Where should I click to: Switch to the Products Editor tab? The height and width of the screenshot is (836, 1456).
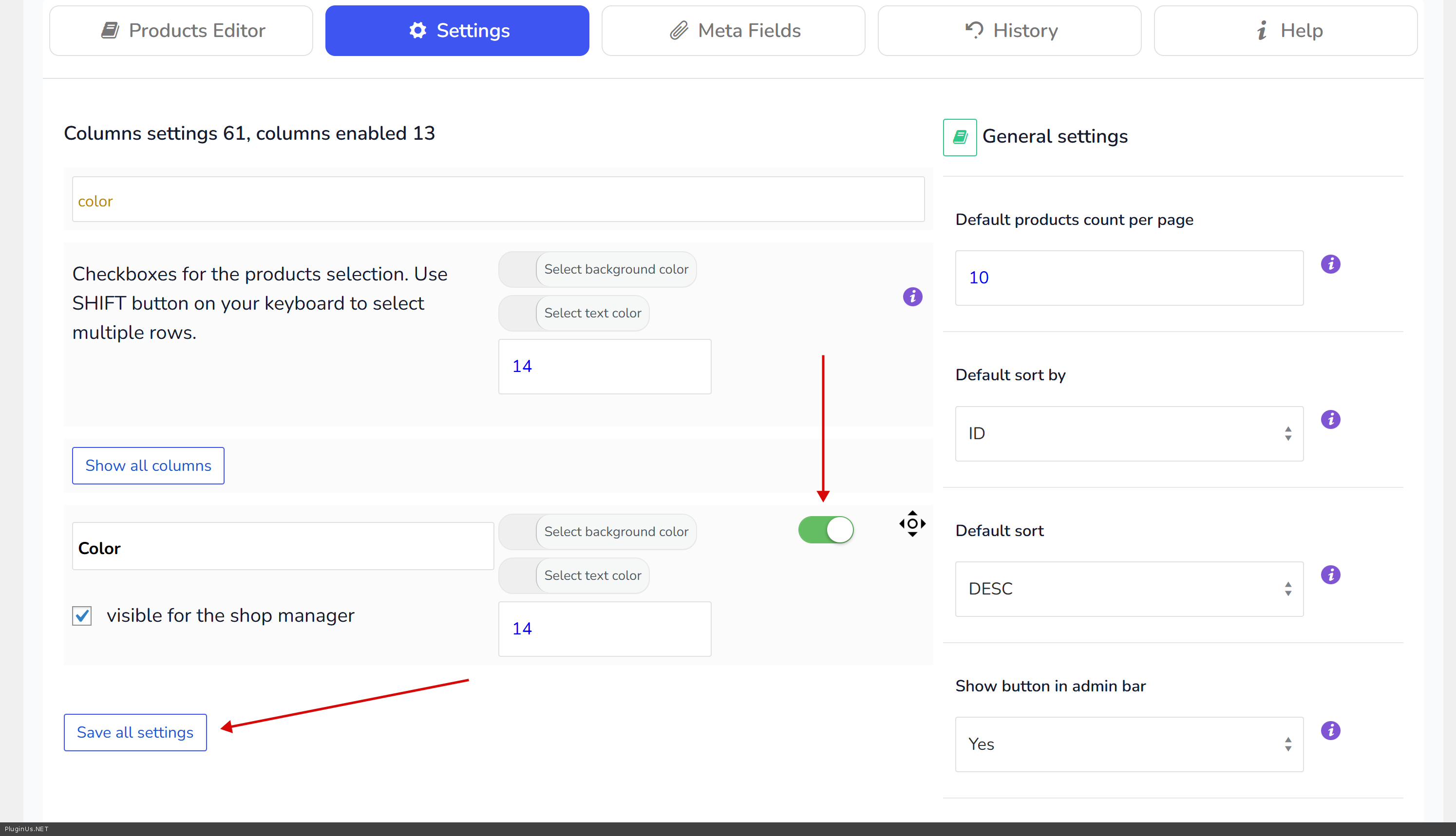[181, 31]
